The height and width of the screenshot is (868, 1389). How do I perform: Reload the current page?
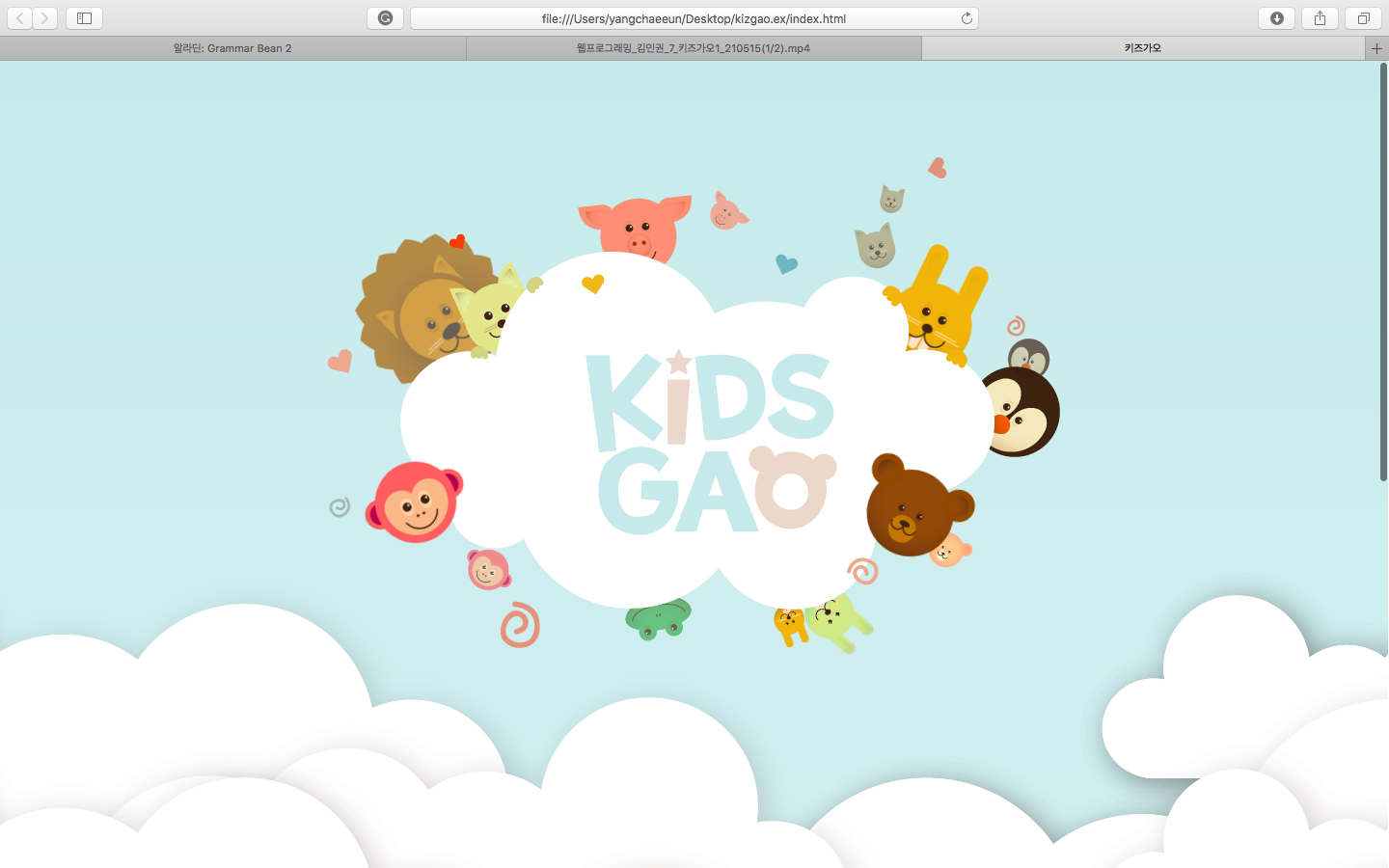click(x=966, y=18)
